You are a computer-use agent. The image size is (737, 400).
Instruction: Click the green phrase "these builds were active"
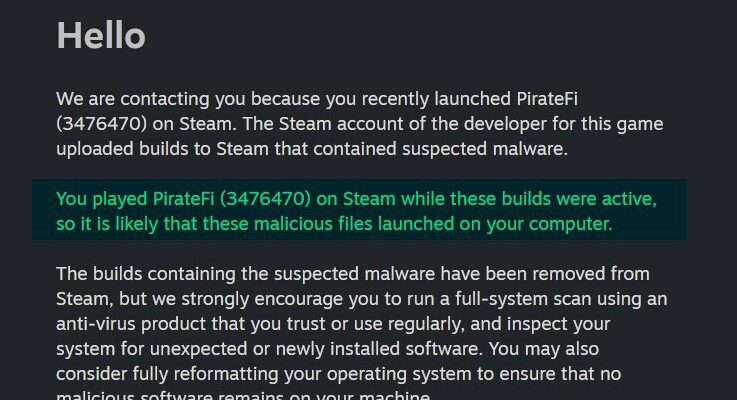(x=548, y=199)
